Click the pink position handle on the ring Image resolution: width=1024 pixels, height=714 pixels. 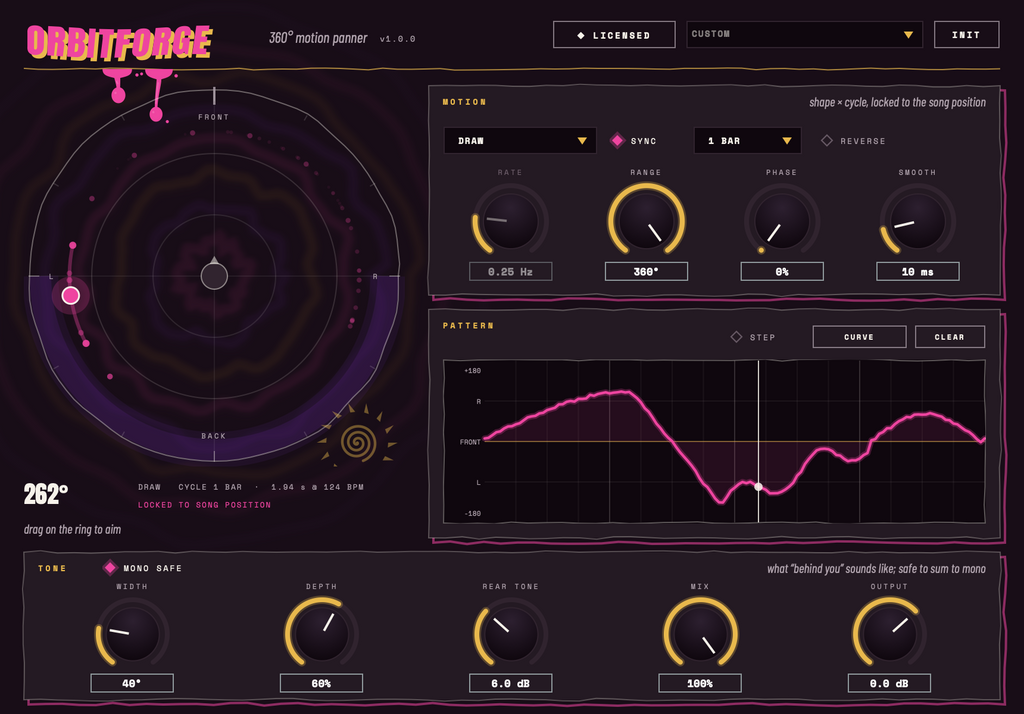click(x=71, y=295)
